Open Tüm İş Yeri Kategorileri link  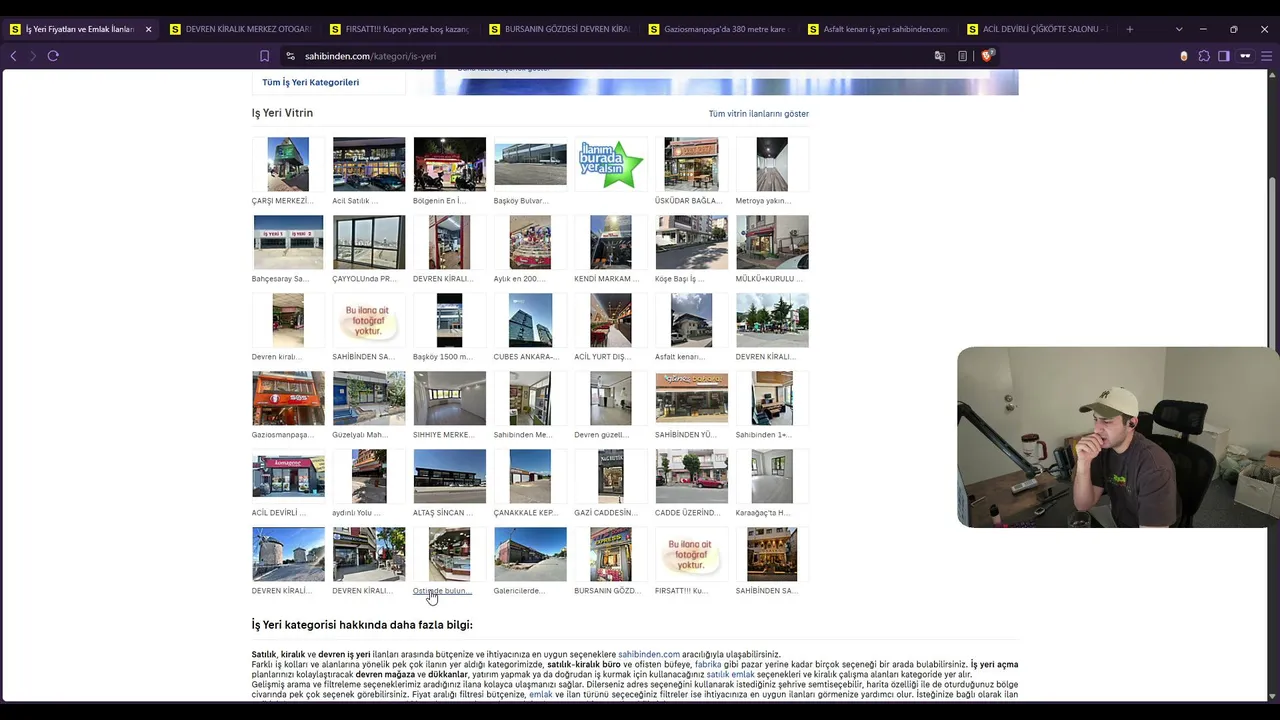(x=310, y=82)
